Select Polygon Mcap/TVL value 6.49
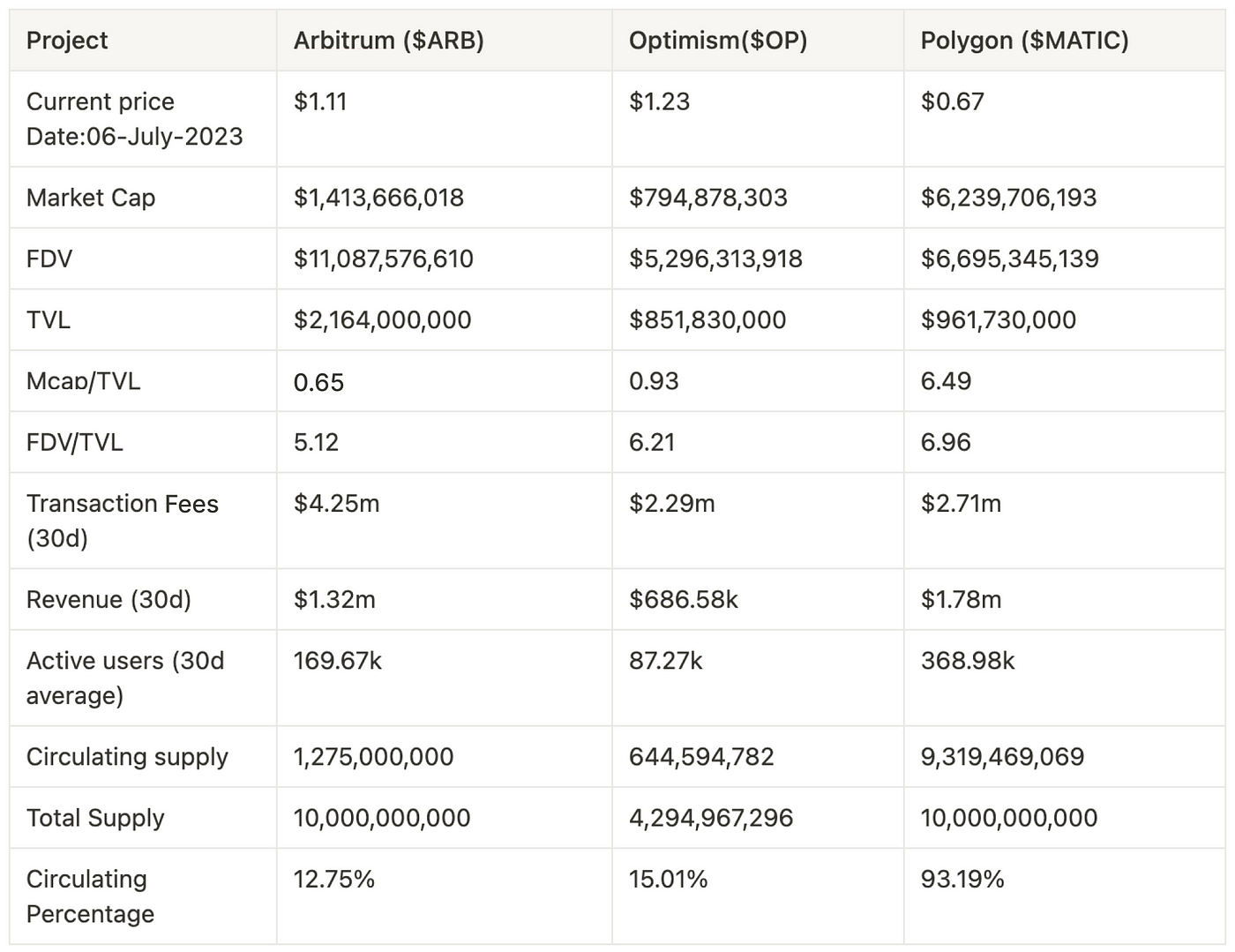 pyautogui.click(x=946, y=381)
